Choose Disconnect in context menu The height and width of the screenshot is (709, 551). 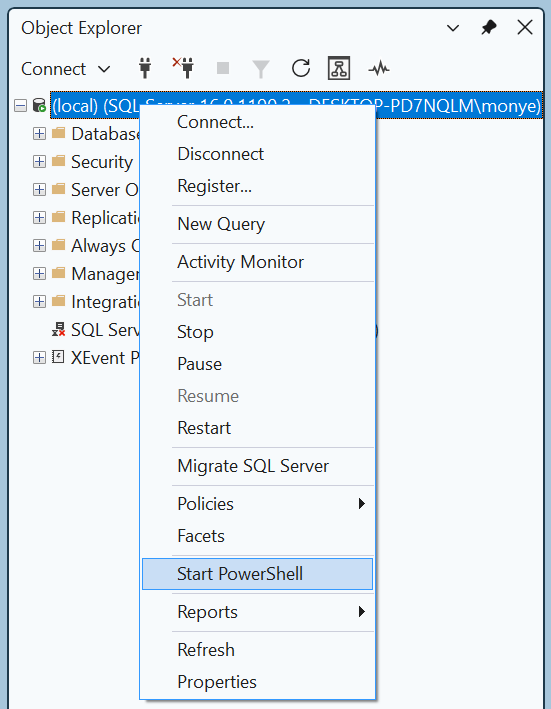tap(258, 154)
